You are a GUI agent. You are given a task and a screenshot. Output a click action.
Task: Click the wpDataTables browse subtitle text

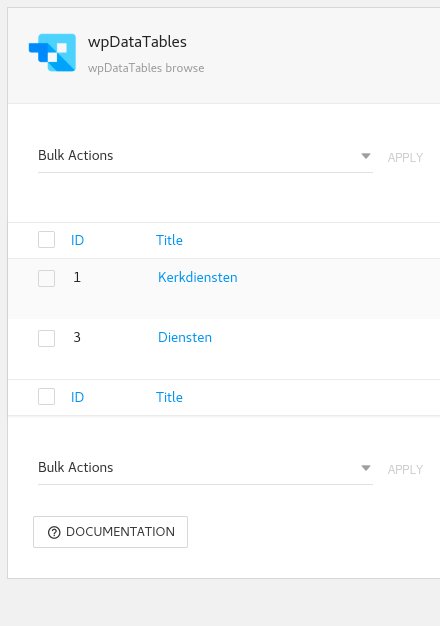(x=146, y=68)
